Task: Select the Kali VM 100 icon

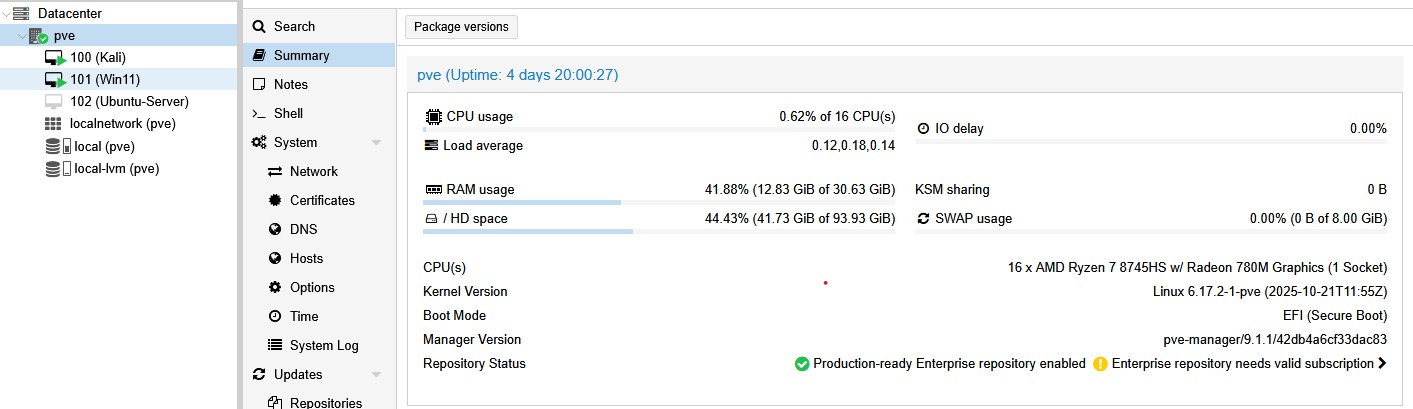Action: (55, 58)
